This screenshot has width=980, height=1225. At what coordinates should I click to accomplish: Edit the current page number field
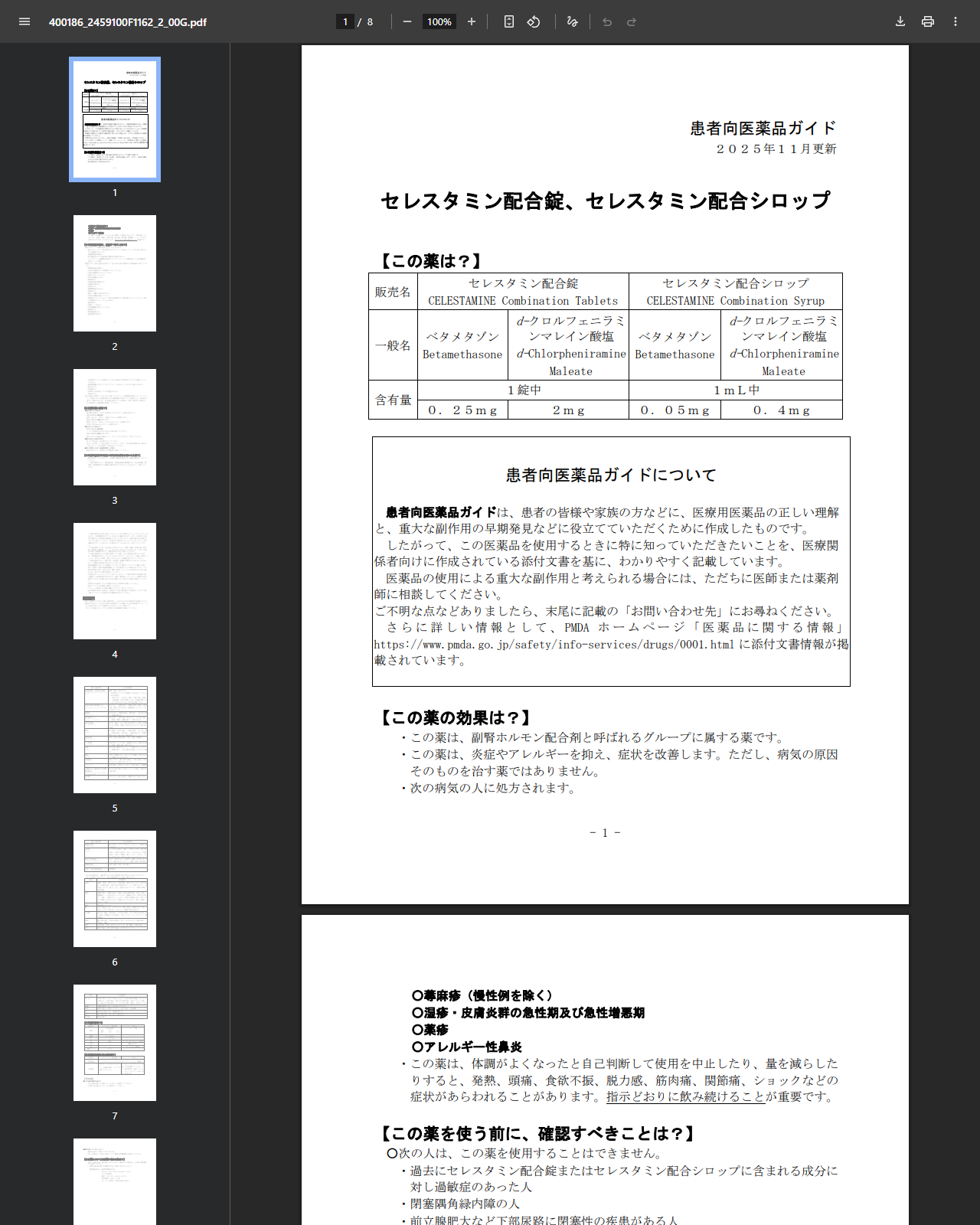click(345, 21)
